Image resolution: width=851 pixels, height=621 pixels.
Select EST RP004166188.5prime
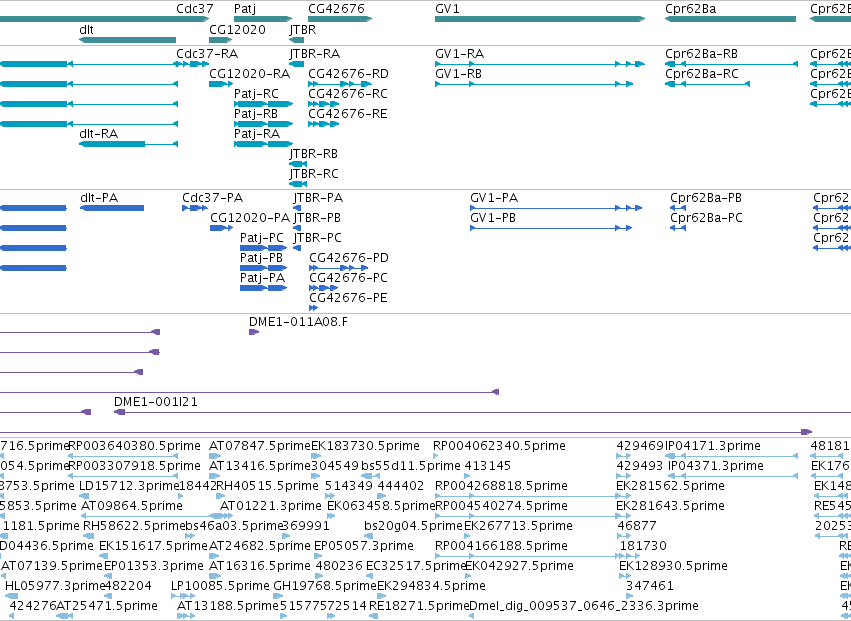pos(501,546)
